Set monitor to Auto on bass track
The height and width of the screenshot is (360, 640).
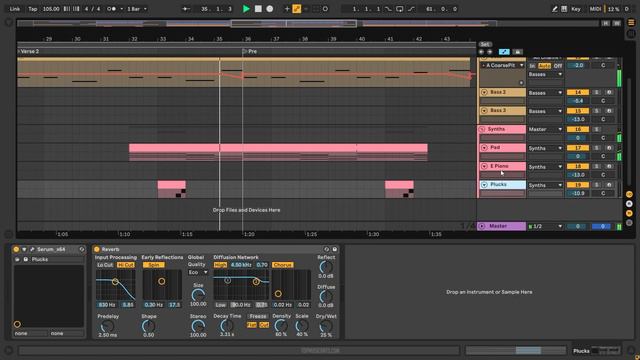[544, 66]
